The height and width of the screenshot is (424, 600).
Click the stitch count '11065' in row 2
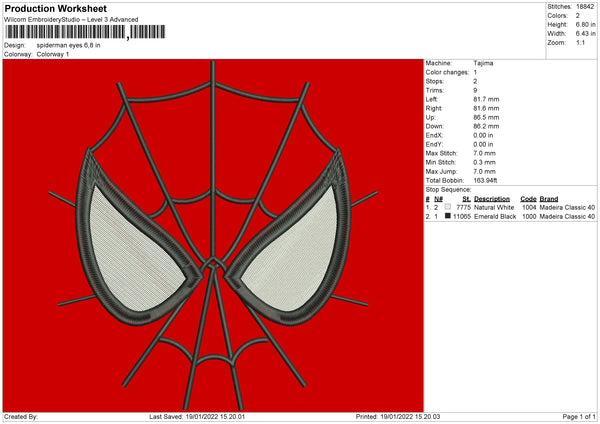pos(462,217)
